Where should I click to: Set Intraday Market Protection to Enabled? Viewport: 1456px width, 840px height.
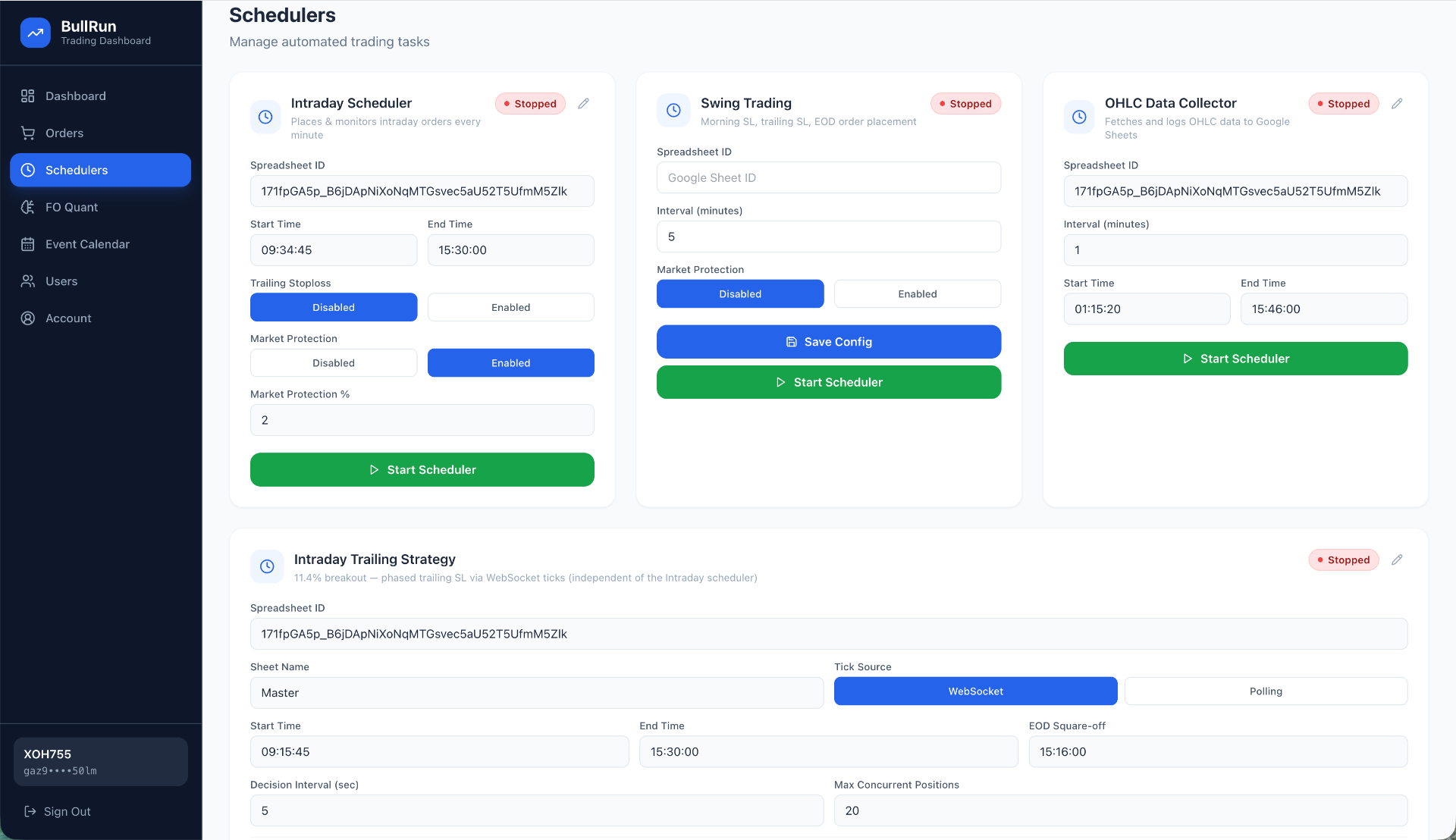(510, 362)
